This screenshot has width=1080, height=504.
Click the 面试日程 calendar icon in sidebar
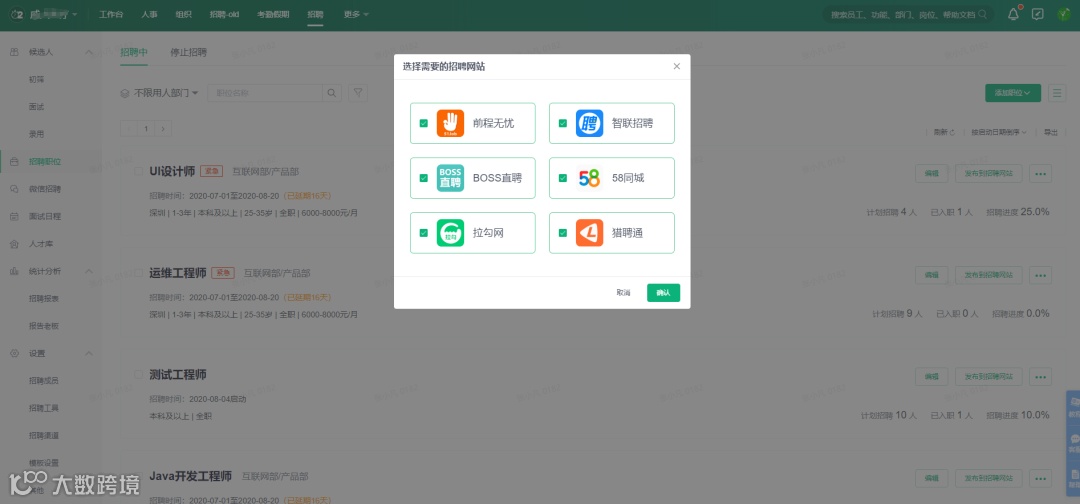tap(14, 216)
